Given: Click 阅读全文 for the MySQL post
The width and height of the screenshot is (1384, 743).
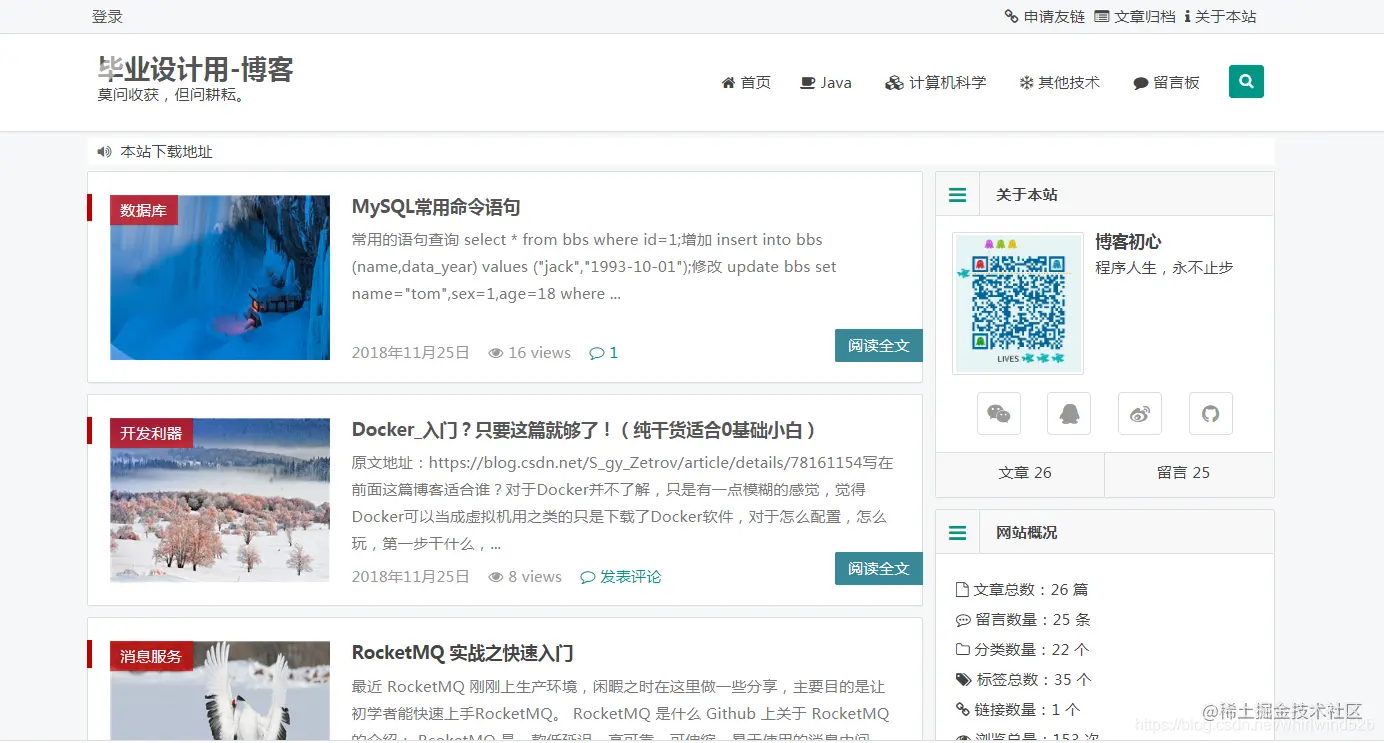Looking at the screenshot, I should [x=879, y=346].
